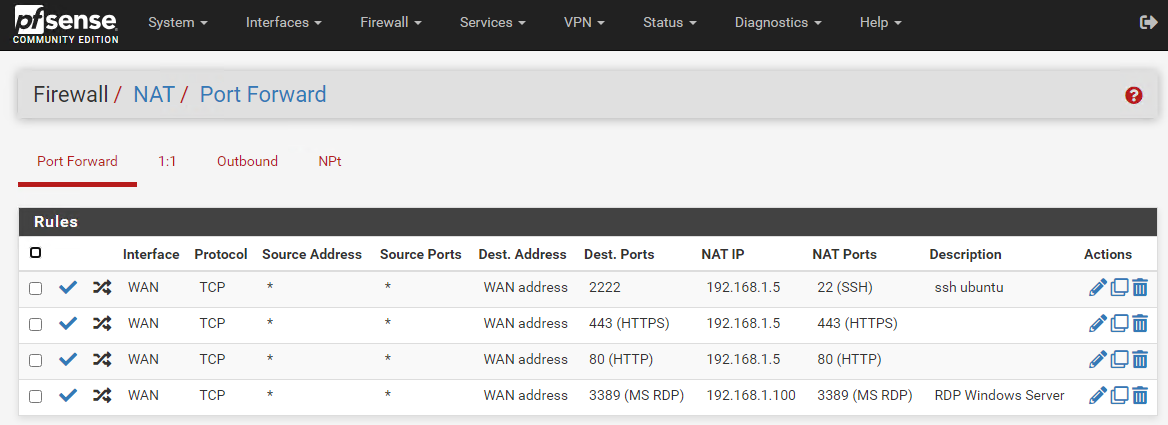The width and height of the screenshot is (1168, 425).
Task: Toggle the select-all rules checkbox in header
Action: point(36,253)
